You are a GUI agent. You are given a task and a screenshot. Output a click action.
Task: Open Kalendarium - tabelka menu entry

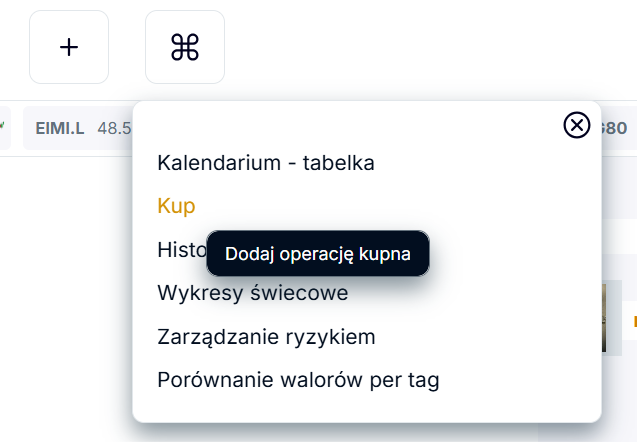tap(266, 162)
